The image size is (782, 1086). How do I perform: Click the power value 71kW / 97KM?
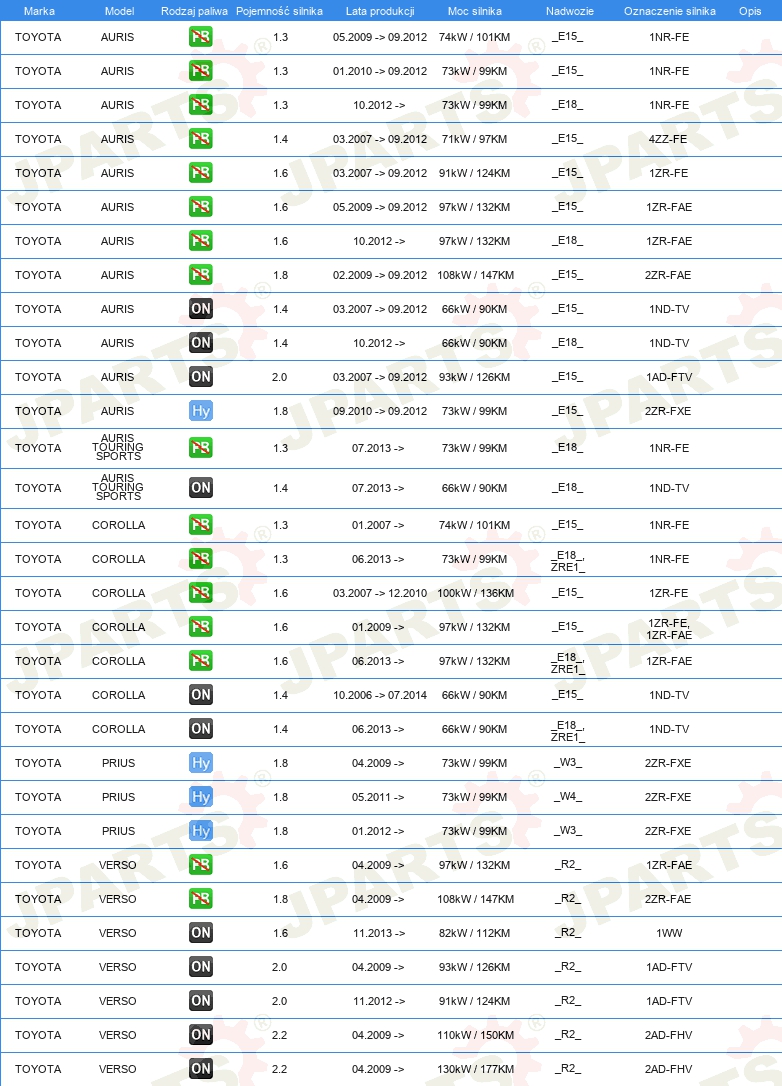474,139
